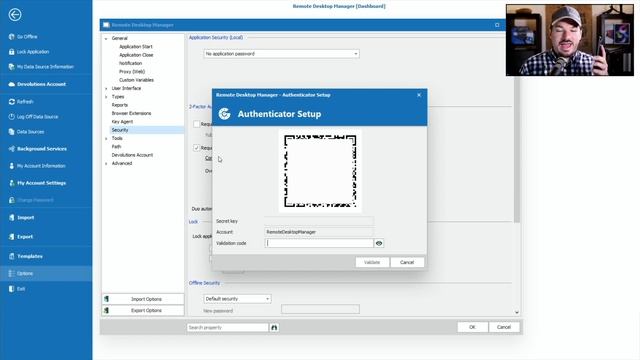This screenshot has width=640, height=360.
Task: Click the options panel vertical scrollbar
Action: point(517,149)
